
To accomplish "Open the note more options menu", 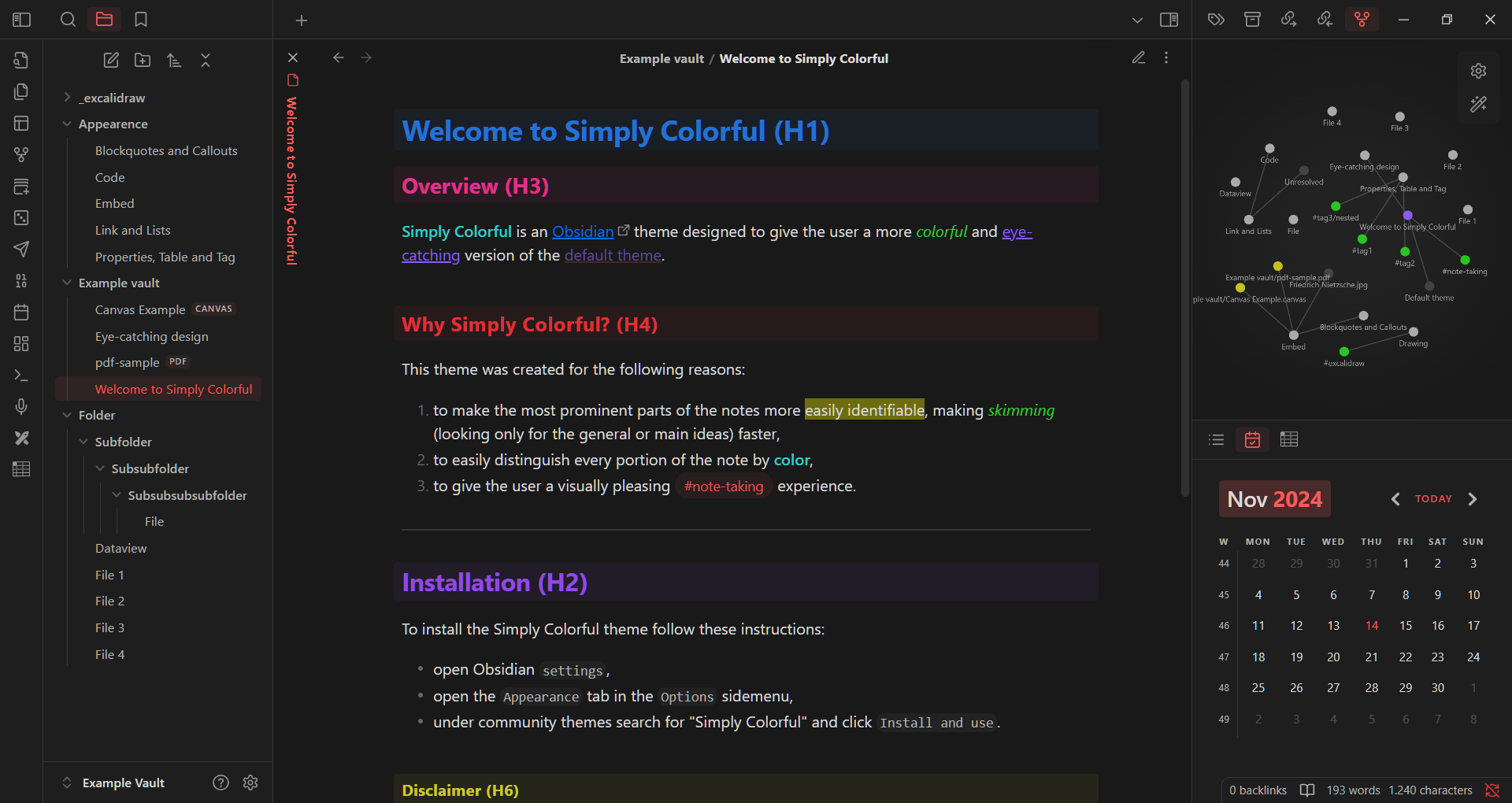I will pyautogui.click(x=1166, y=57).
